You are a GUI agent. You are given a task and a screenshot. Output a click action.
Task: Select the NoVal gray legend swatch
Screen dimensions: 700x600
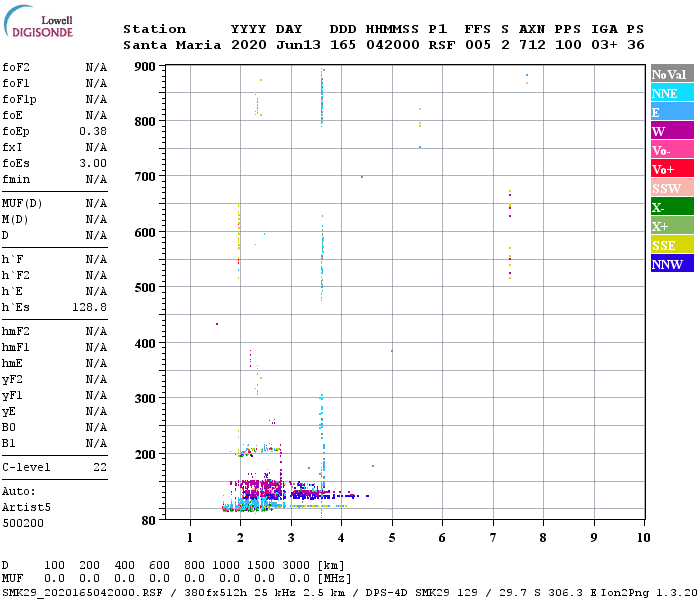tap(672, 74)
